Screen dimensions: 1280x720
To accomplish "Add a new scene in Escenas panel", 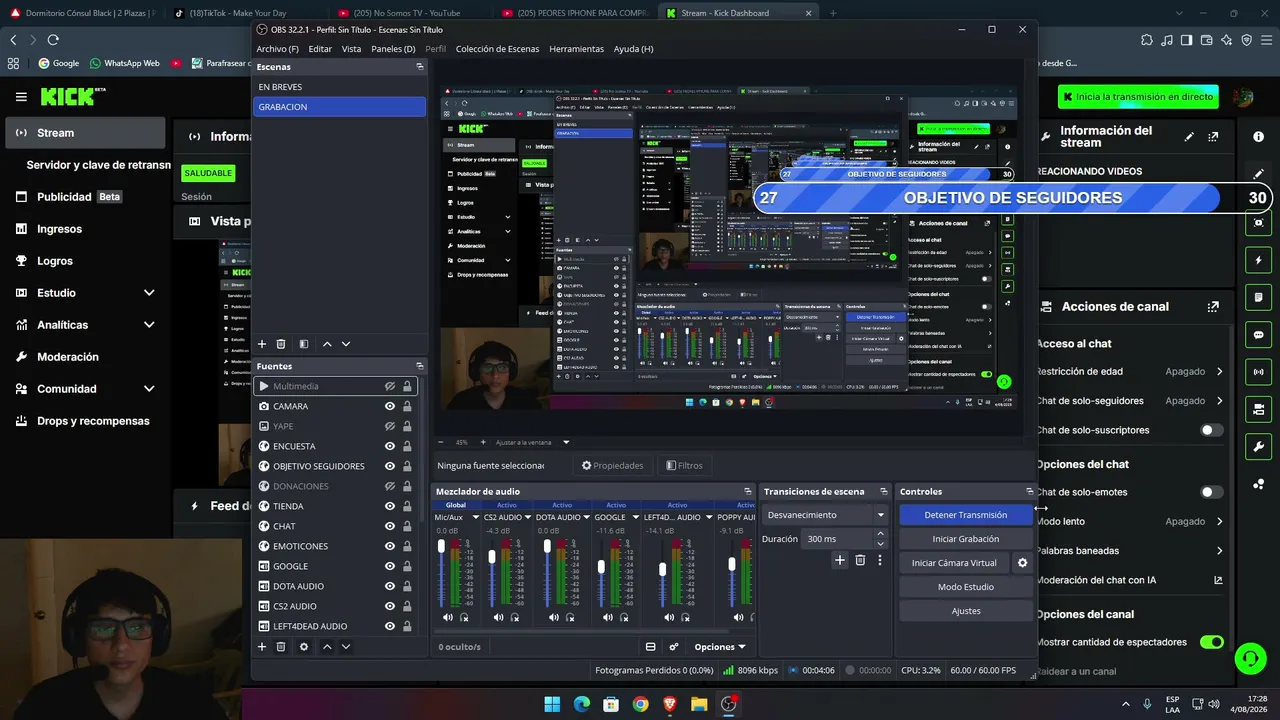I will point(262,344).
